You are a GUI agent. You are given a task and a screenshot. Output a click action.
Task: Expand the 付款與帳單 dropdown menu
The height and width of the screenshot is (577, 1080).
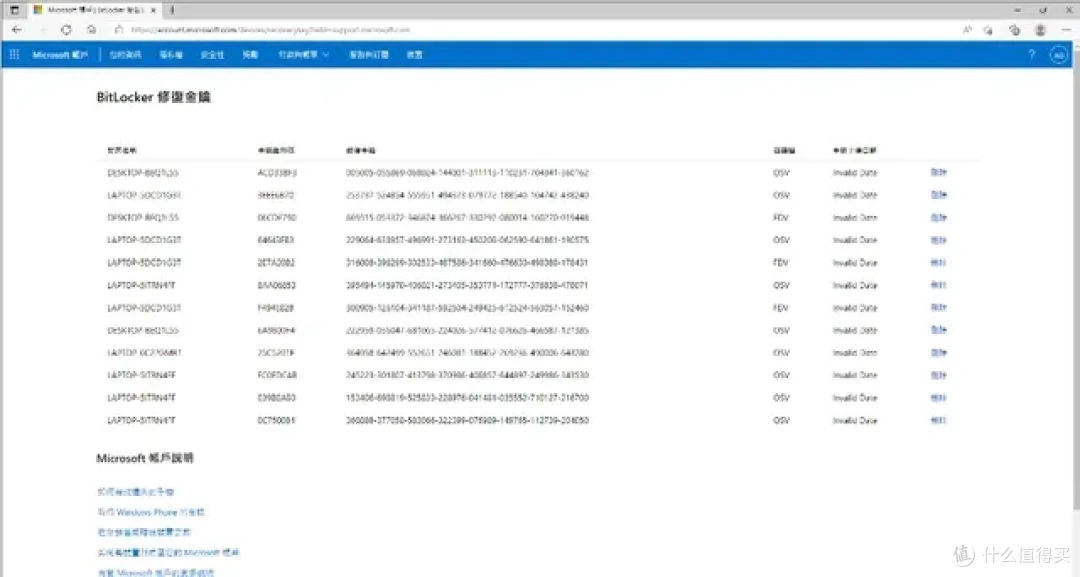point(304,54)
